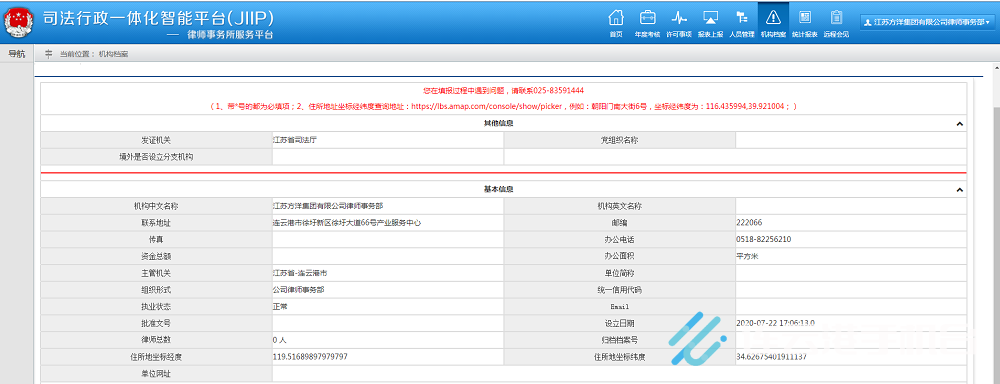This screenshot has width=1000, height=384.
Task: Collapse the 其他信息 section
Action: [959, 124]
